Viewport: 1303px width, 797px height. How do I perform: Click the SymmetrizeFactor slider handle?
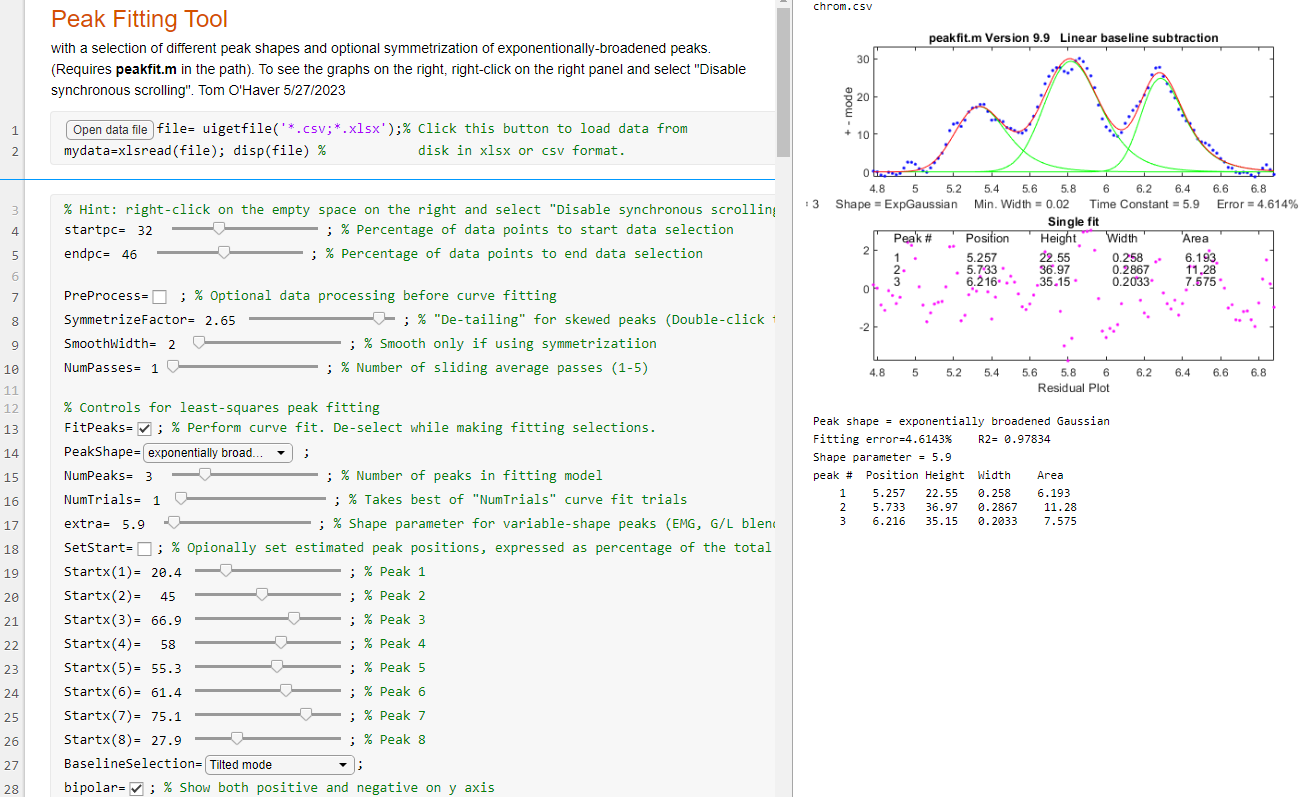379,320
